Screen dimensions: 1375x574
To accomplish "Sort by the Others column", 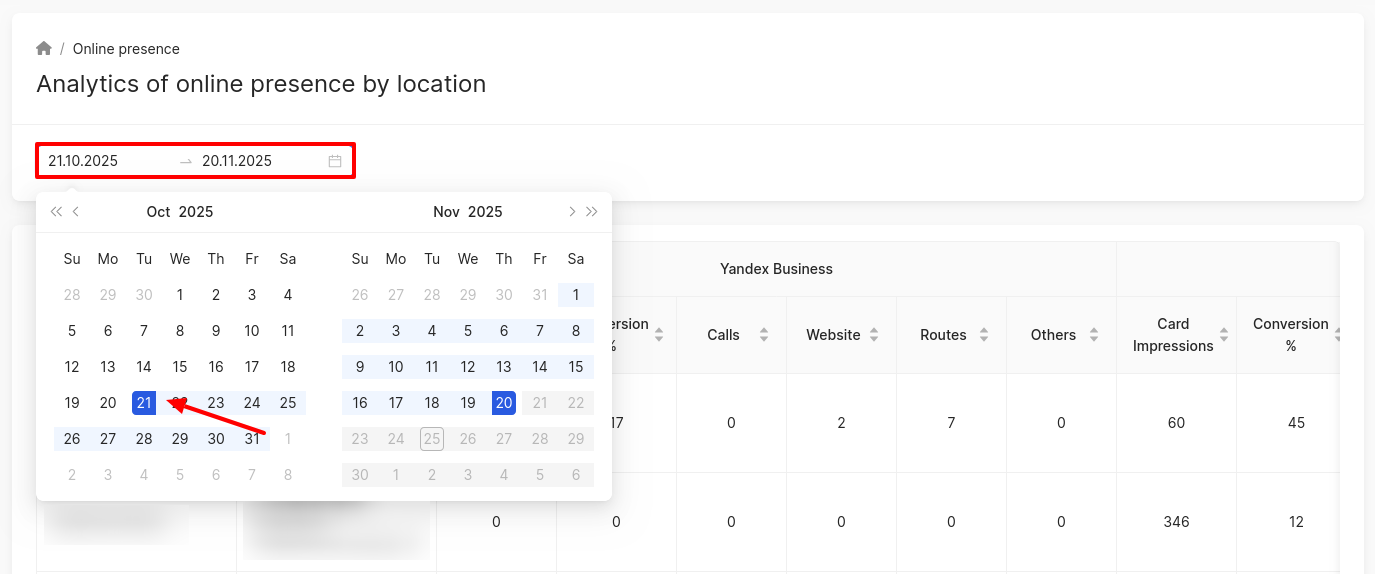I will (1094, 335).
